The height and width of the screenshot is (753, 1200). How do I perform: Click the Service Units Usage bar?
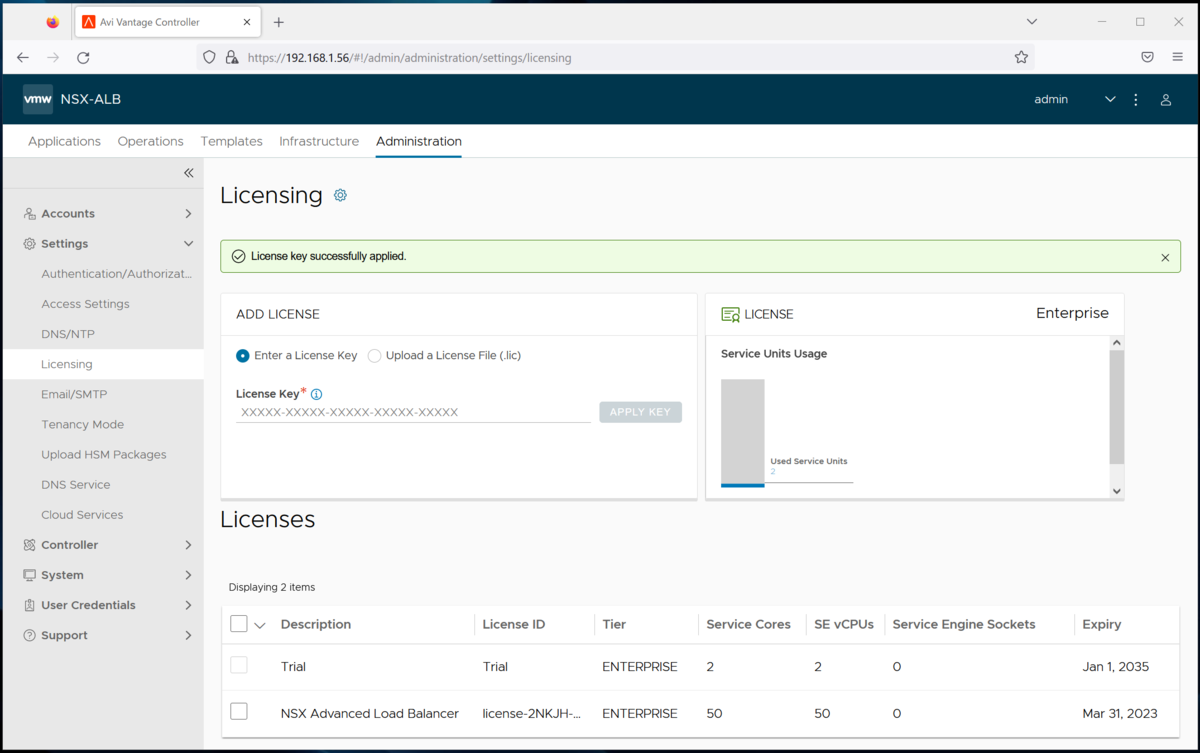743,433
